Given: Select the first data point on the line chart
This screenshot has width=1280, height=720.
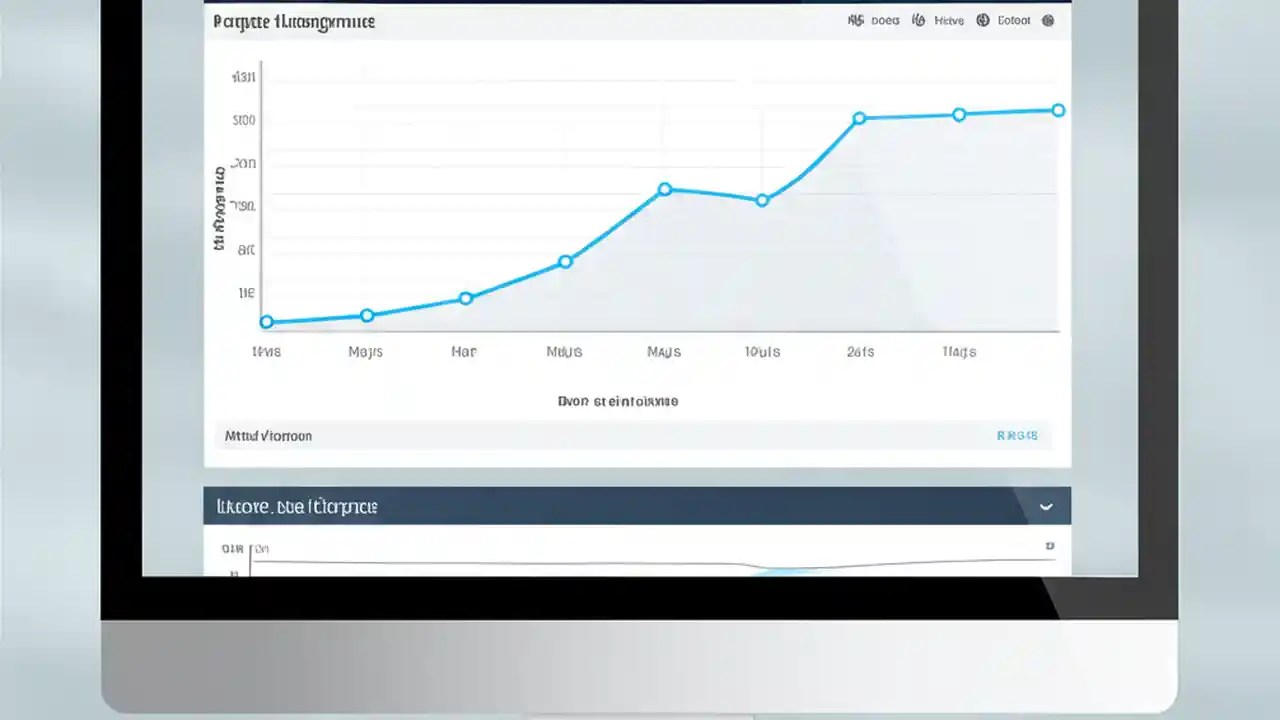Looking at the screenshot, I should pos(266,321).
